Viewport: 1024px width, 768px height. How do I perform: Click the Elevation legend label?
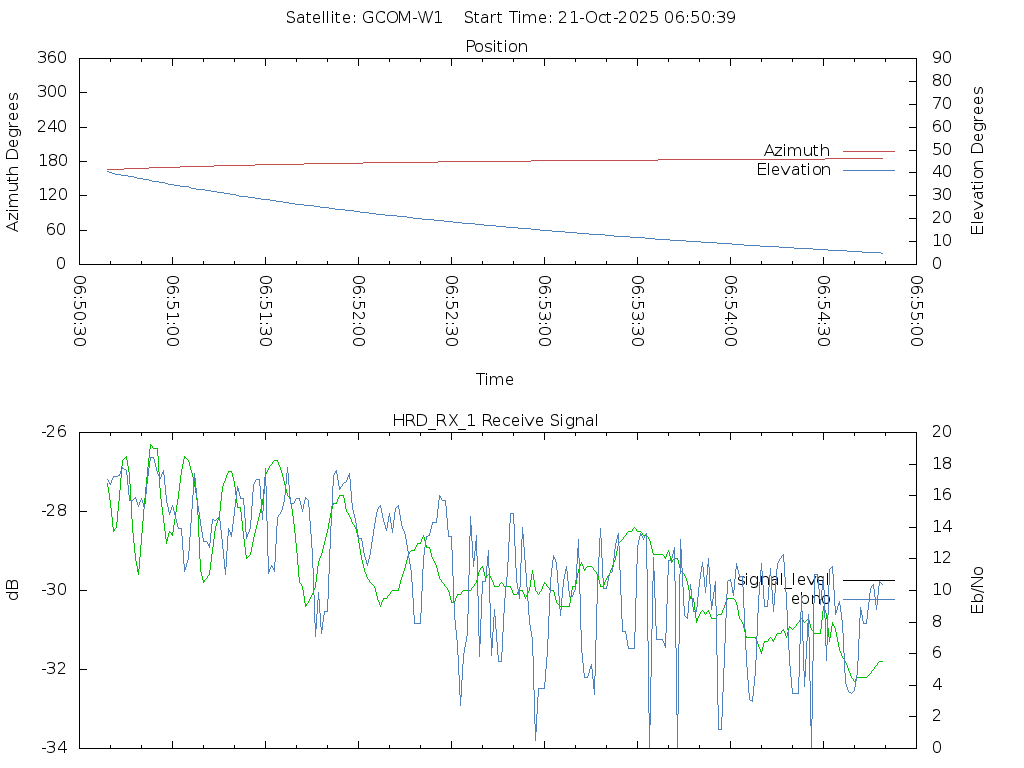coord(793,170)
